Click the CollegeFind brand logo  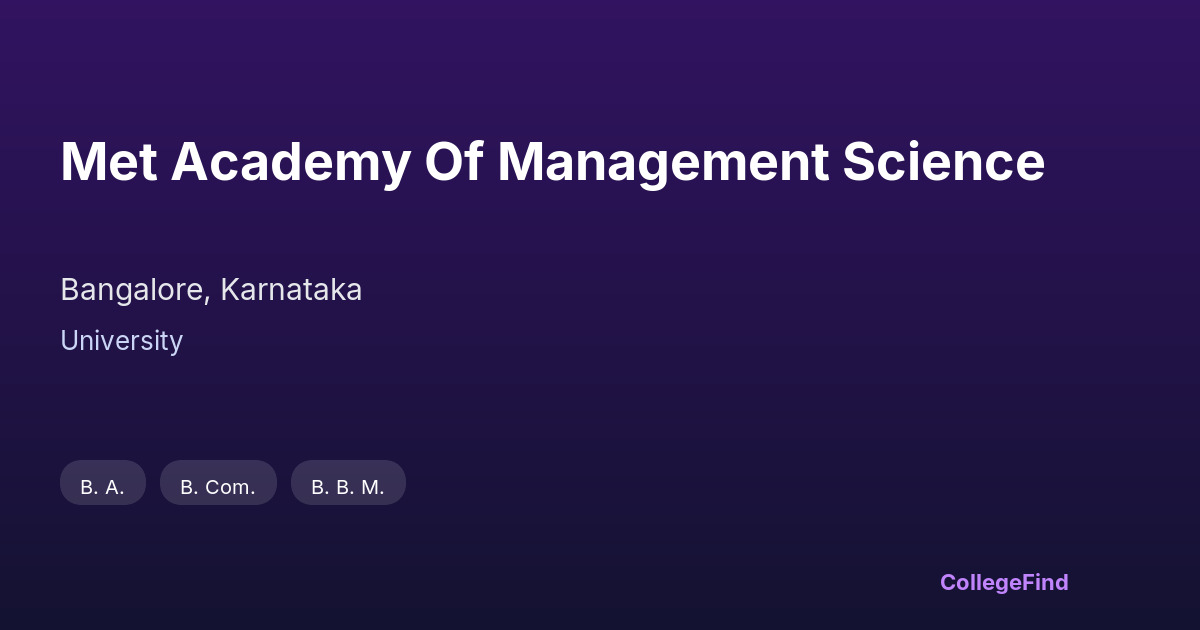tap(1004, 582)
